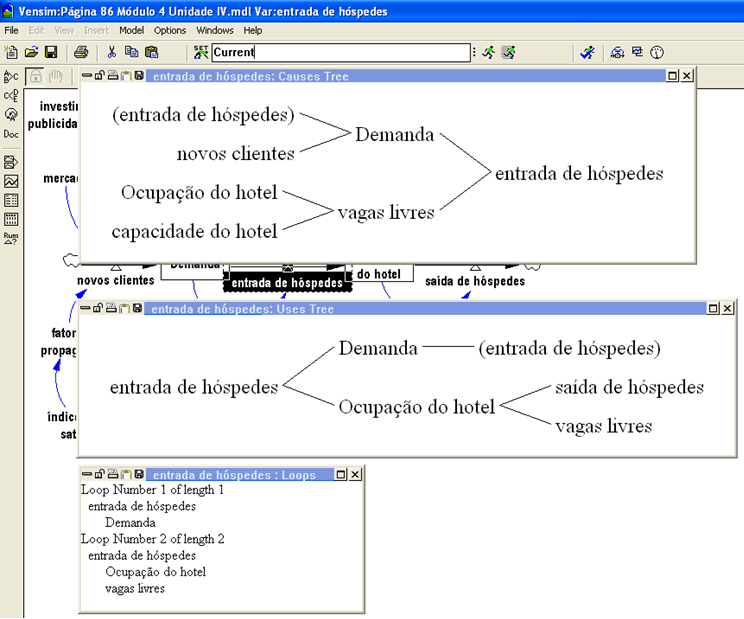
Task: Open the Options menu
Action: [x=170, y=31]
